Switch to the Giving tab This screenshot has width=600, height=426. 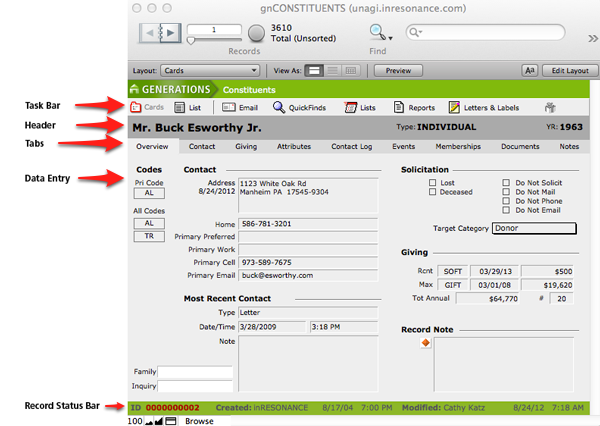click(x=245, y=146)
